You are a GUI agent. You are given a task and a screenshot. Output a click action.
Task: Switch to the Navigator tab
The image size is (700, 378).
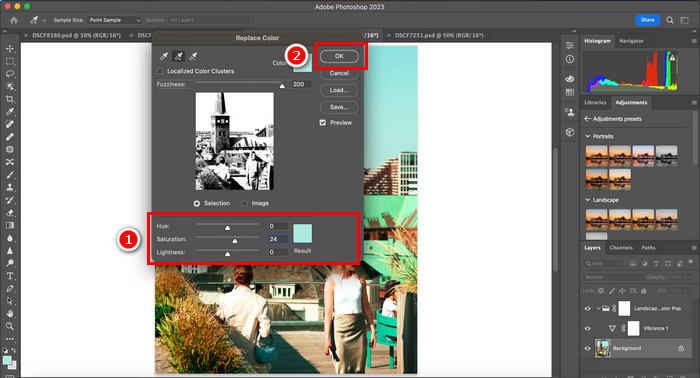pos(631,41)
